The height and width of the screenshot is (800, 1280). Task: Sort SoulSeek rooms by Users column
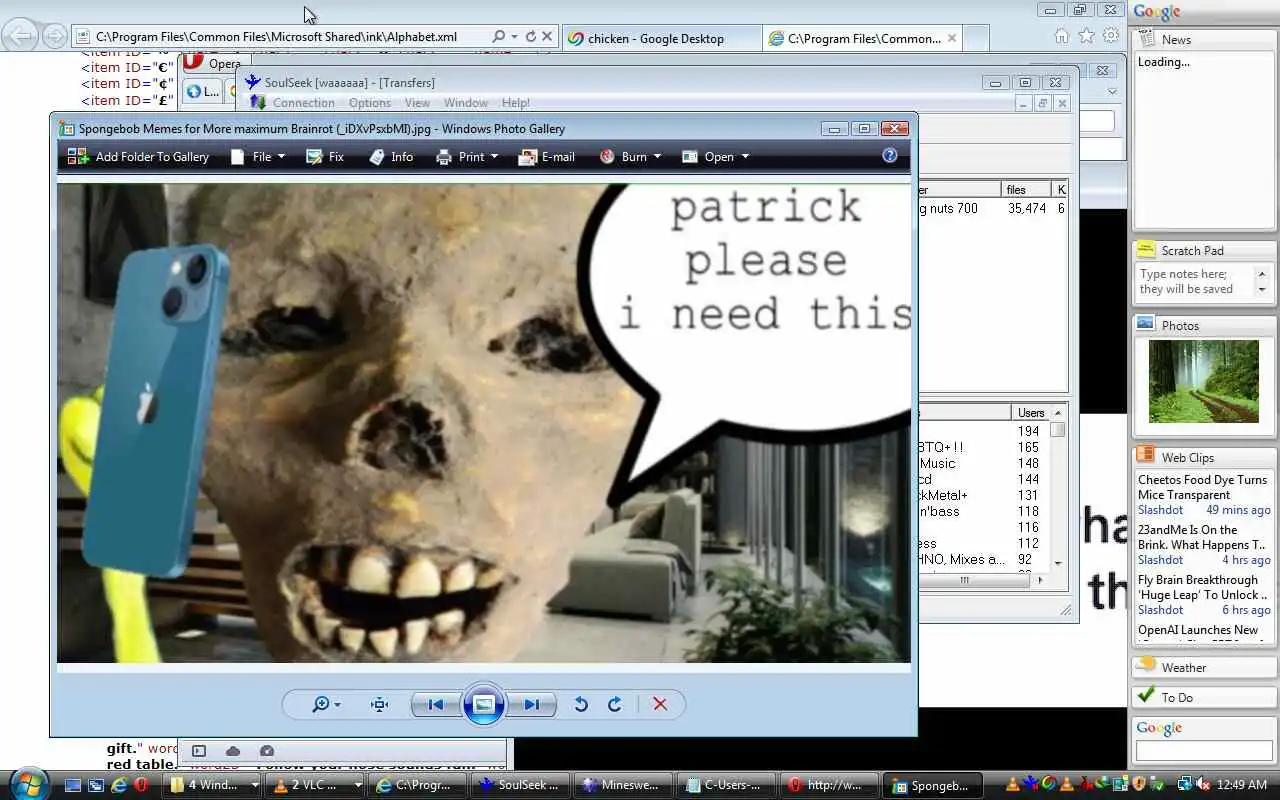(1030, 413)
